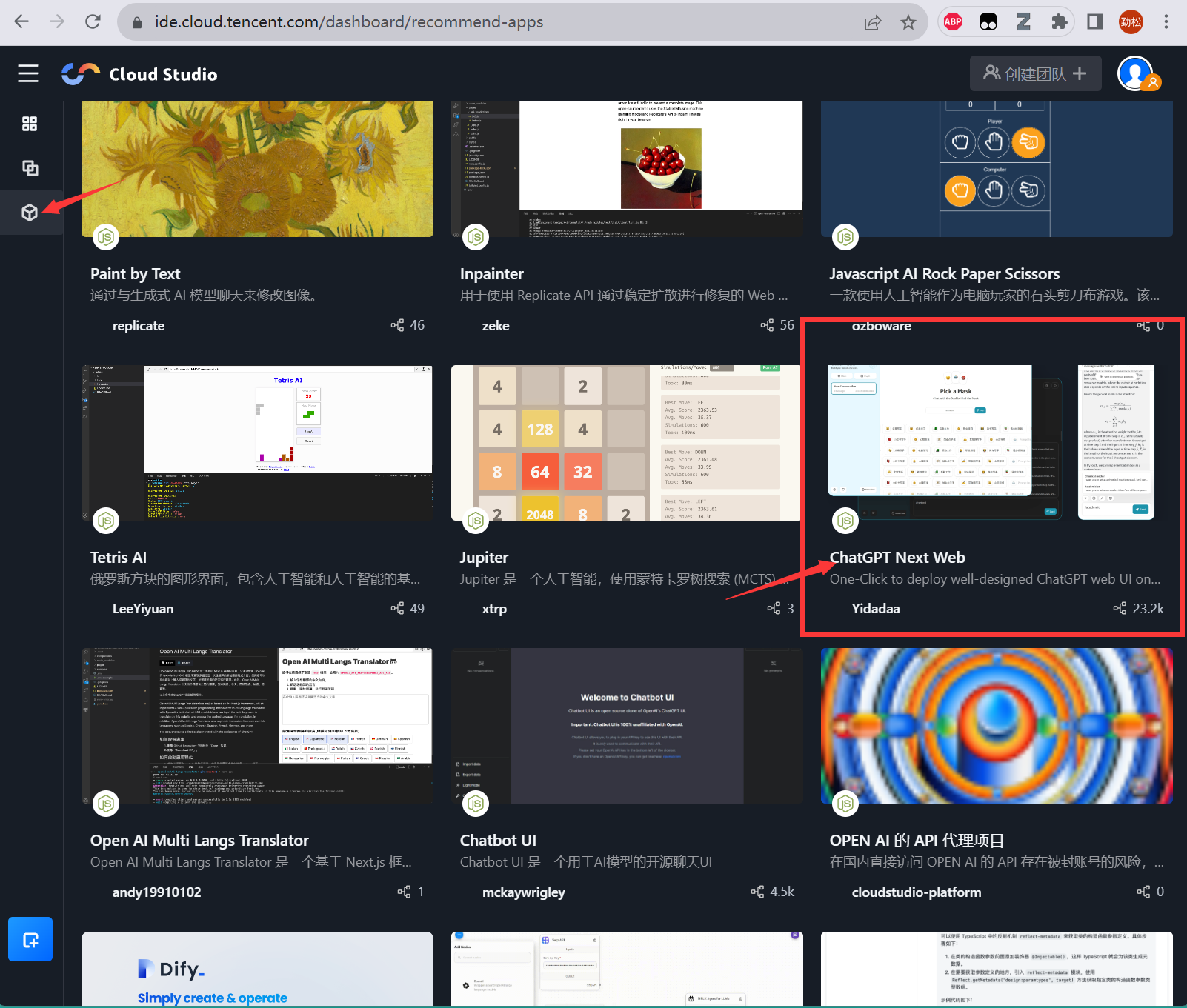The height and width of the screenshot is (1008, 1187).
Task: Go forward in browser history
Action: pos(57,21)
